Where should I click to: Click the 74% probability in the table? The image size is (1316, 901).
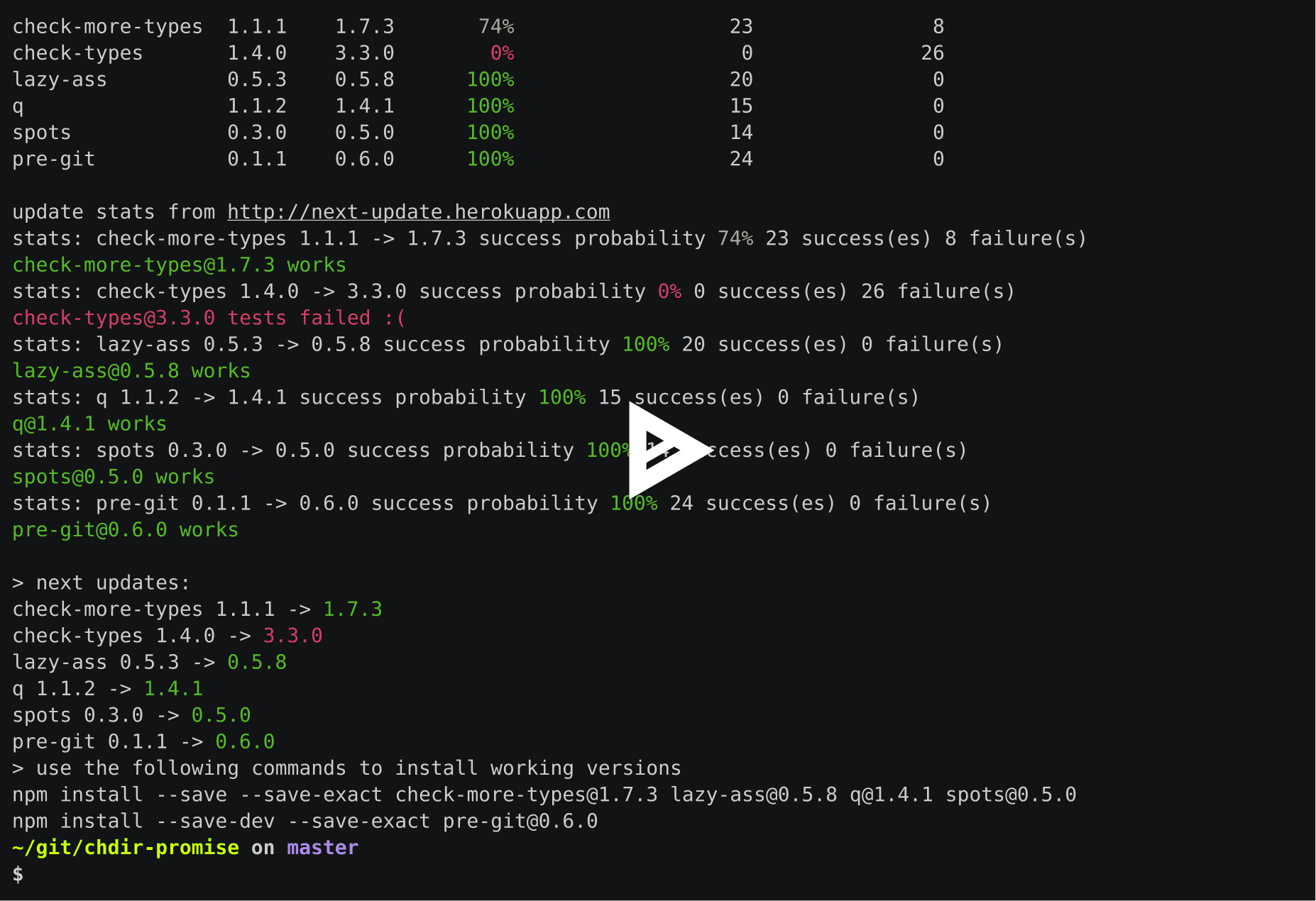point(496,27)
